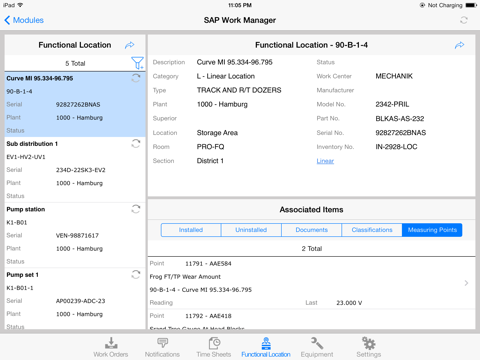480x360 pixels.
Task: Tap Type value TRACK AND R/T DOZERS
Action: (x=239, y=90)
